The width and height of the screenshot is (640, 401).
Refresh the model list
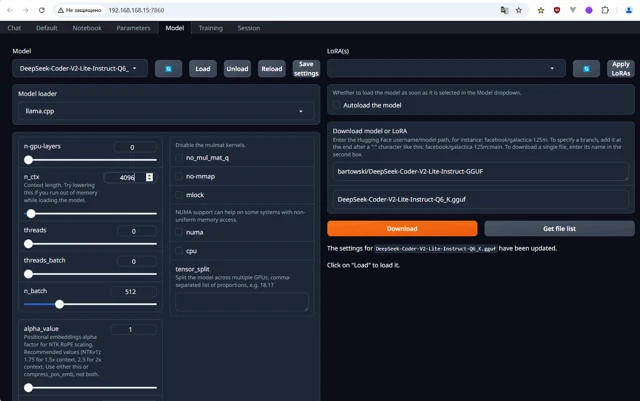coord(168,69)
